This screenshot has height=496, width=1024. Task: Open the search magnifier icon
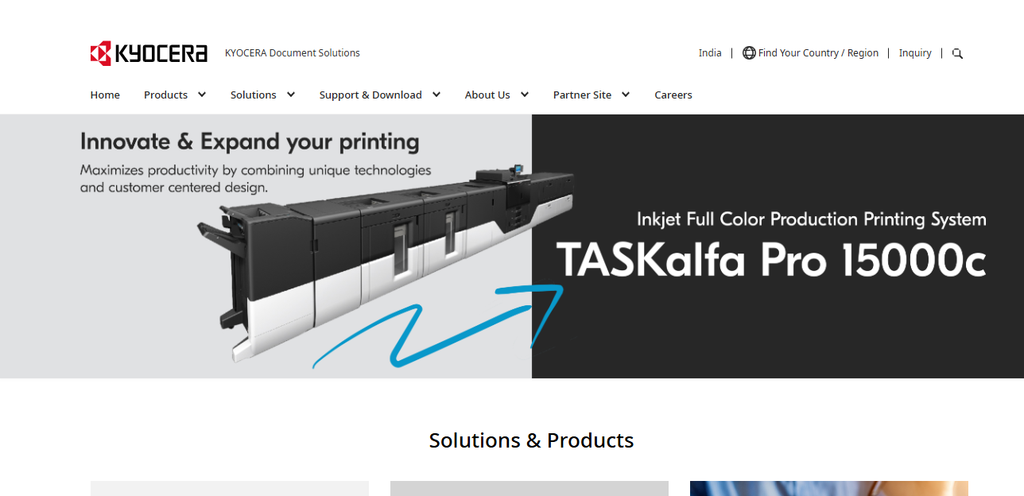click(x=957, y=54)
